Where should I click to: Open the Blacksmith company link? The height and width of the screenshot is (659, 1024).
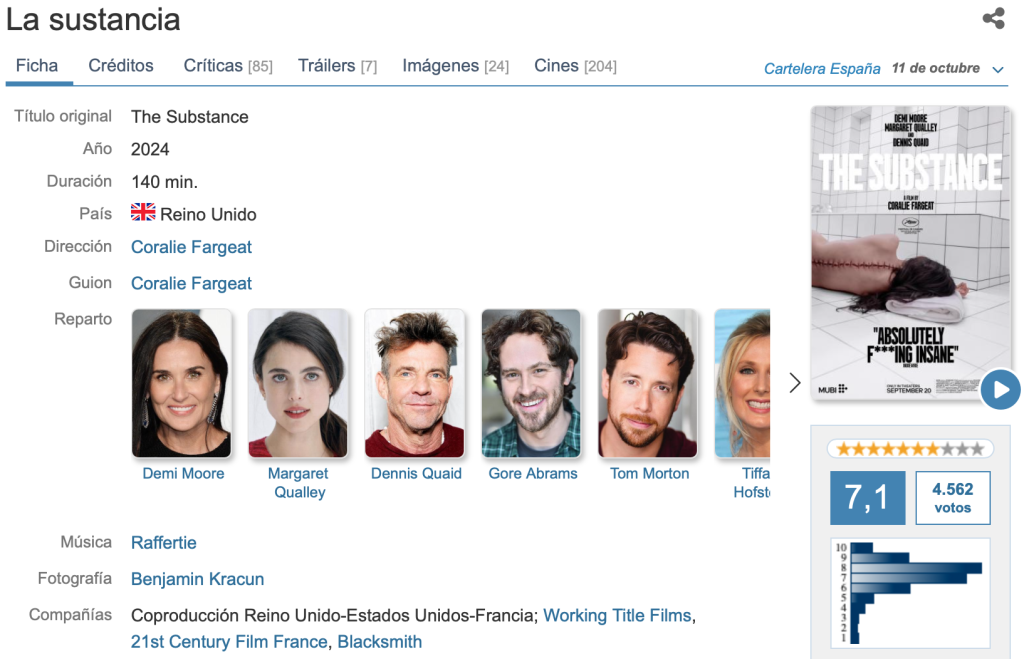pos(379,642)
